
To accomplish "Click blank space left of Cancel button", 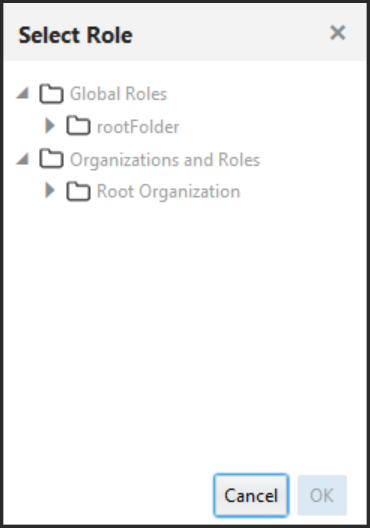I will pyautogui.click(x=108, y=495).
